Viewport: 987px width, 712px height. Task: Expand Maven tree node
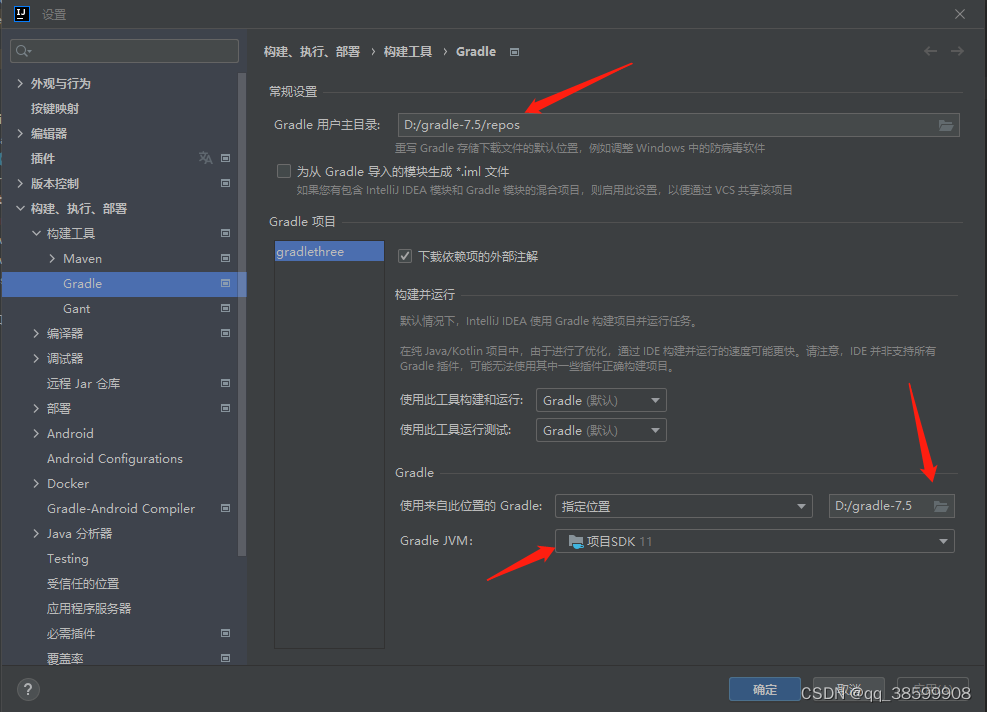[x=52, y=258]
